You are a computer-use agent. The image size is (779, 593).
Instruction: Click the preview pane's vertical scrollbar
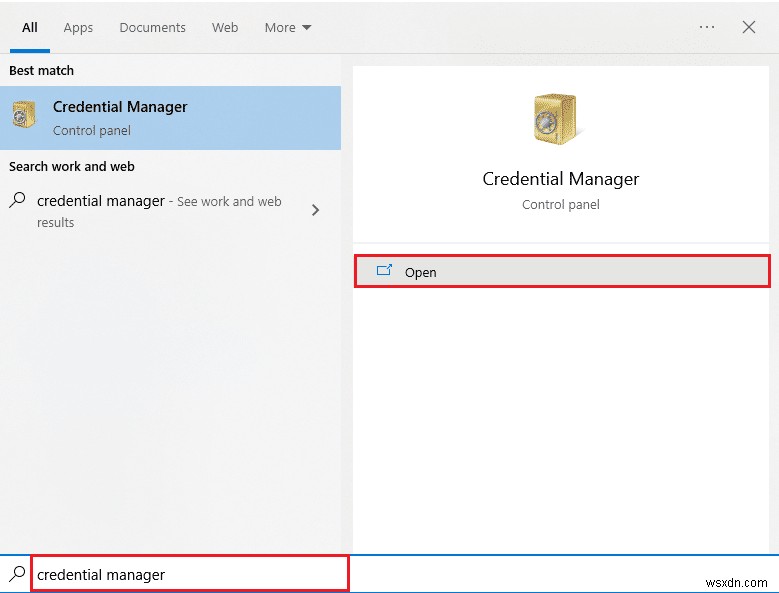(x=774, y=300)
